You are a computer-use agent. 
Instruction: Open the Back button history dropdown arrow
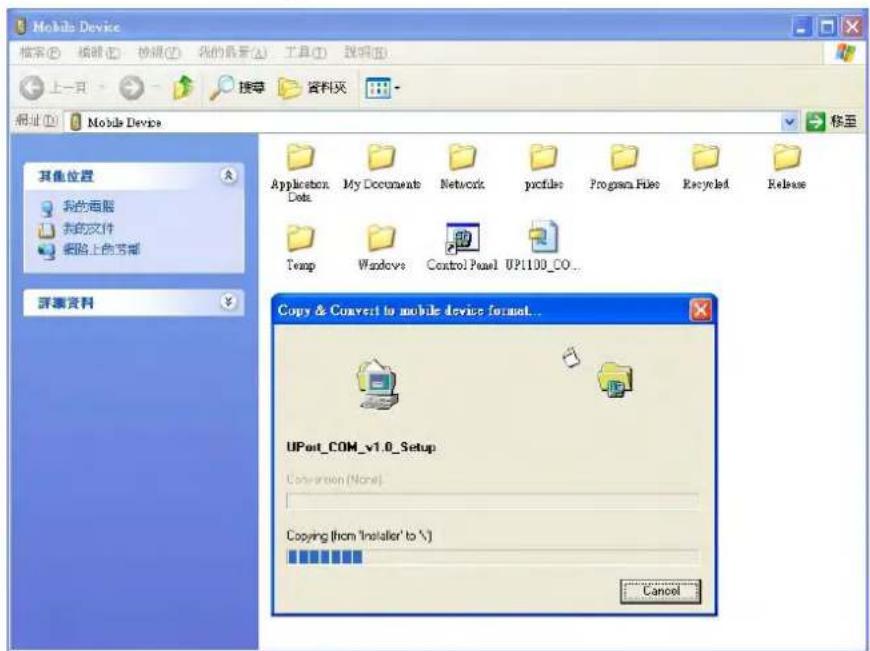tap(102, 88)
